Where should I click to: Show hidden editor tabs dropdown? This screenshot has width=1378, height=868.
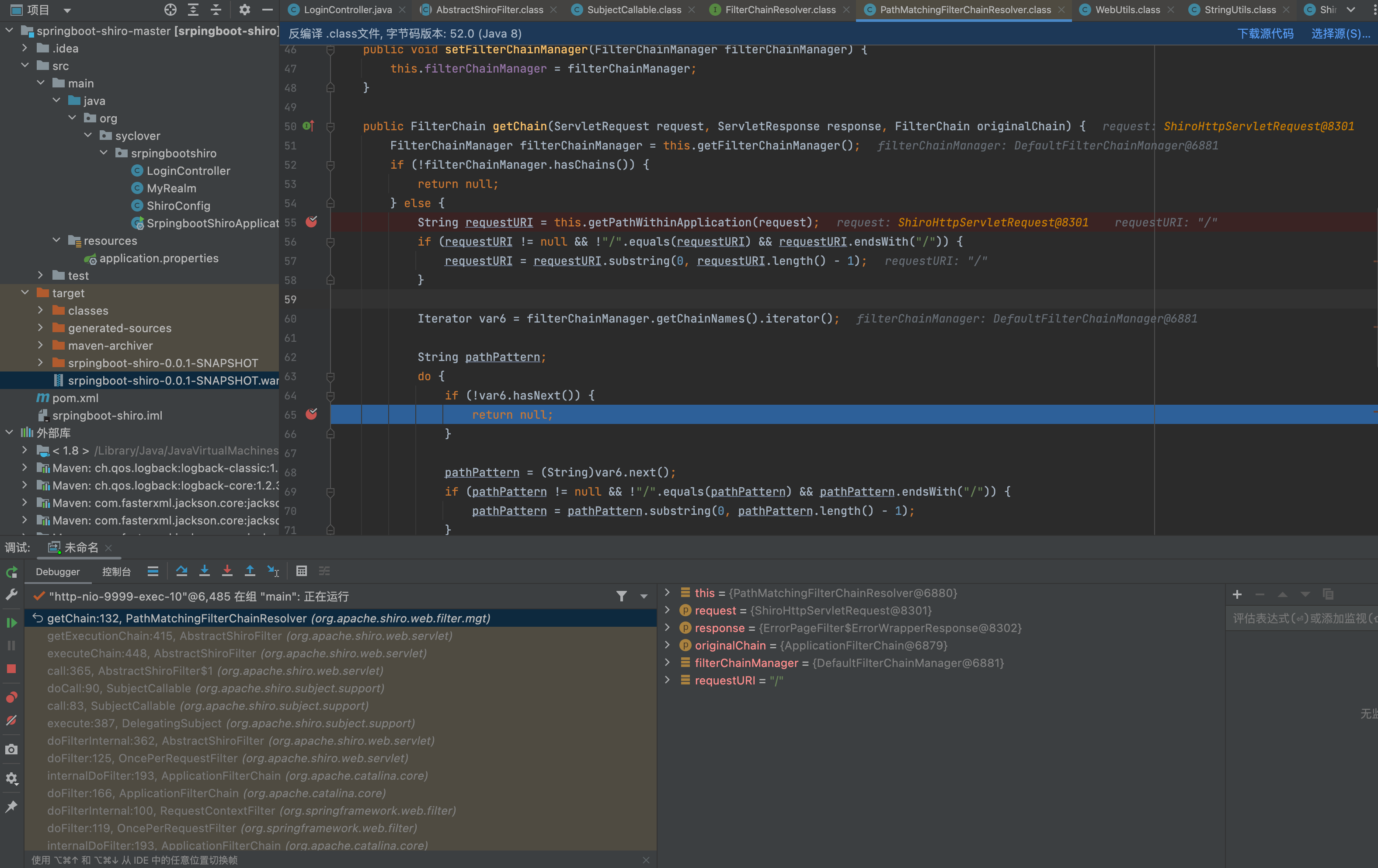(x=1351, y=10)
